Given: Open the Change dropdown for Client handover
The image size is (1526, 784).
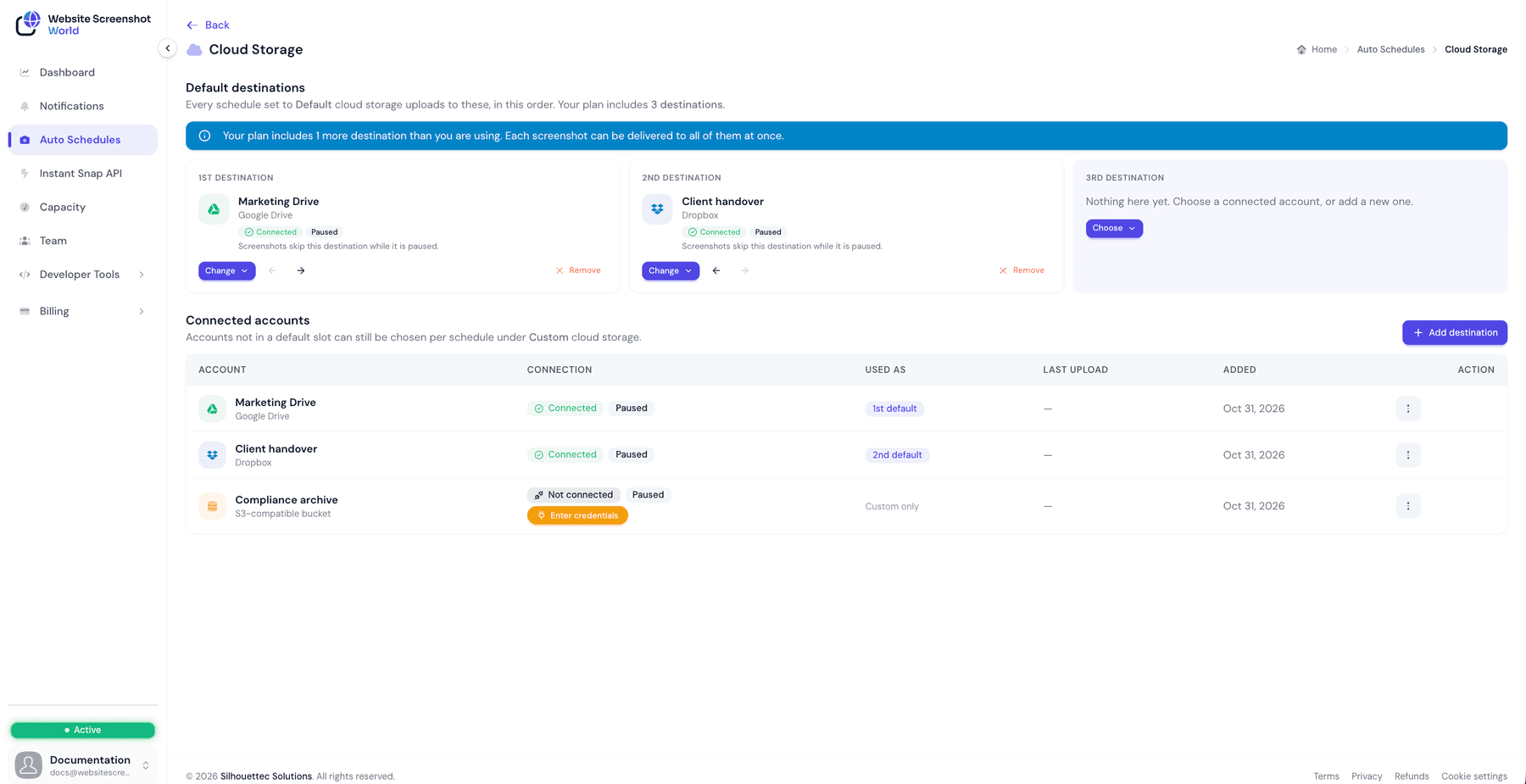Looking at the screenshot, I should [670, 270].
